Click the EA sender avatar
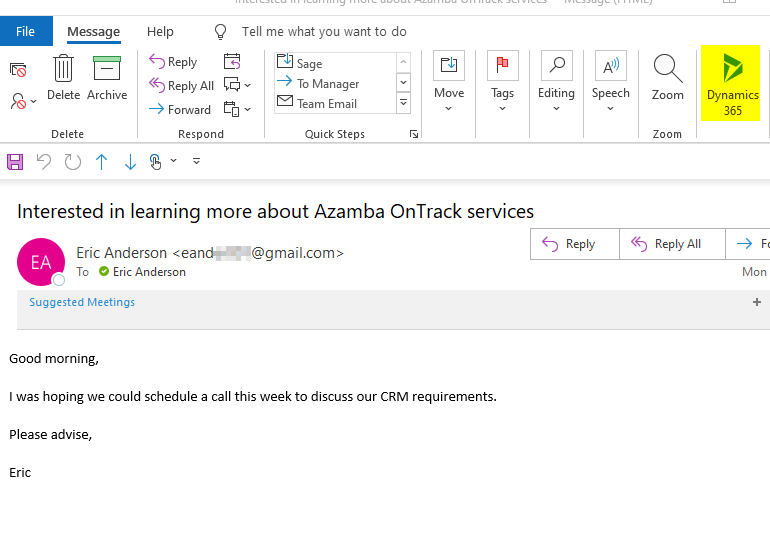Viewport: 770px width, 544px height. click(41, 262)
